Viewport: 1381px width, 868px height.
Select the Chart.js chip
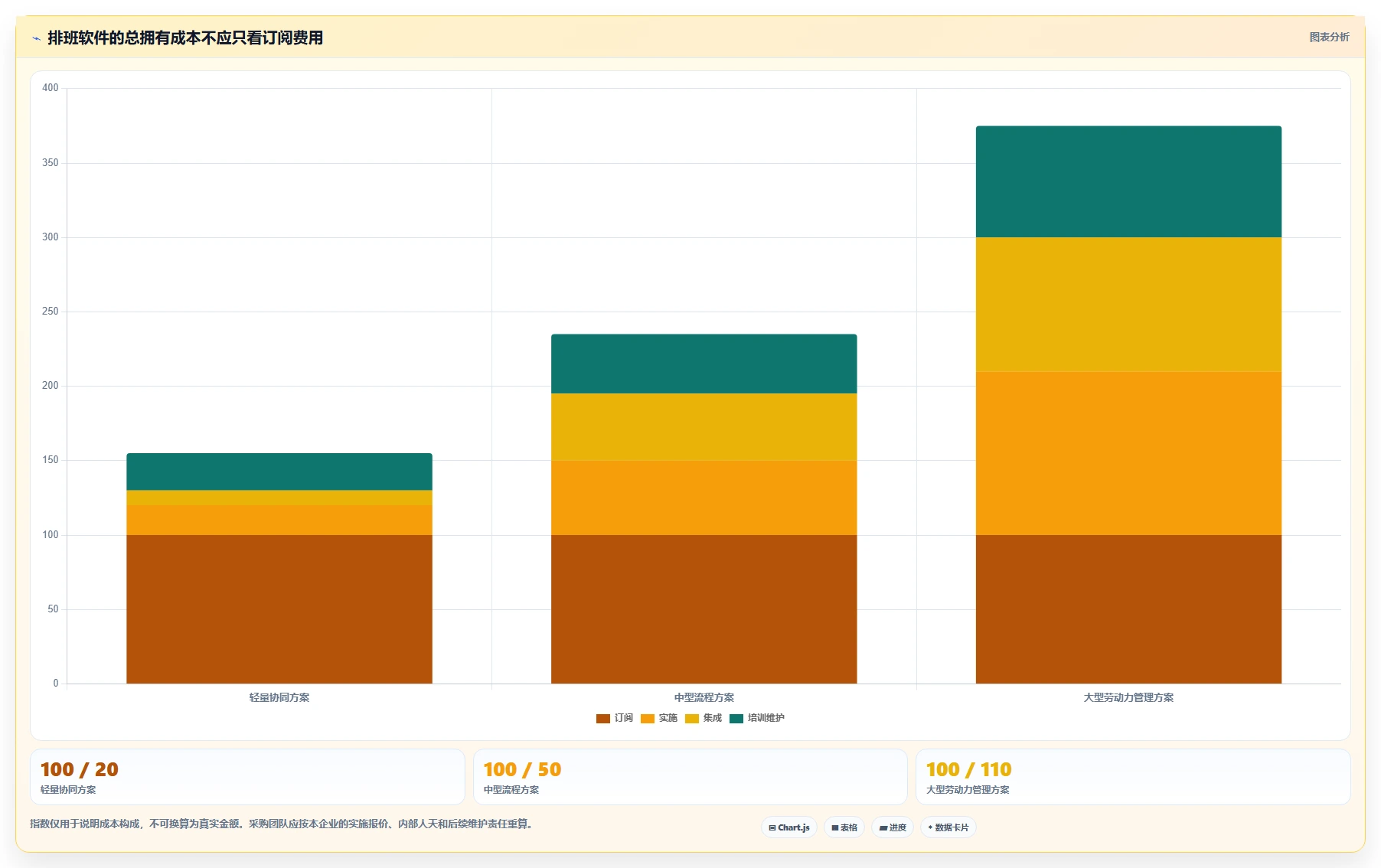789,827
